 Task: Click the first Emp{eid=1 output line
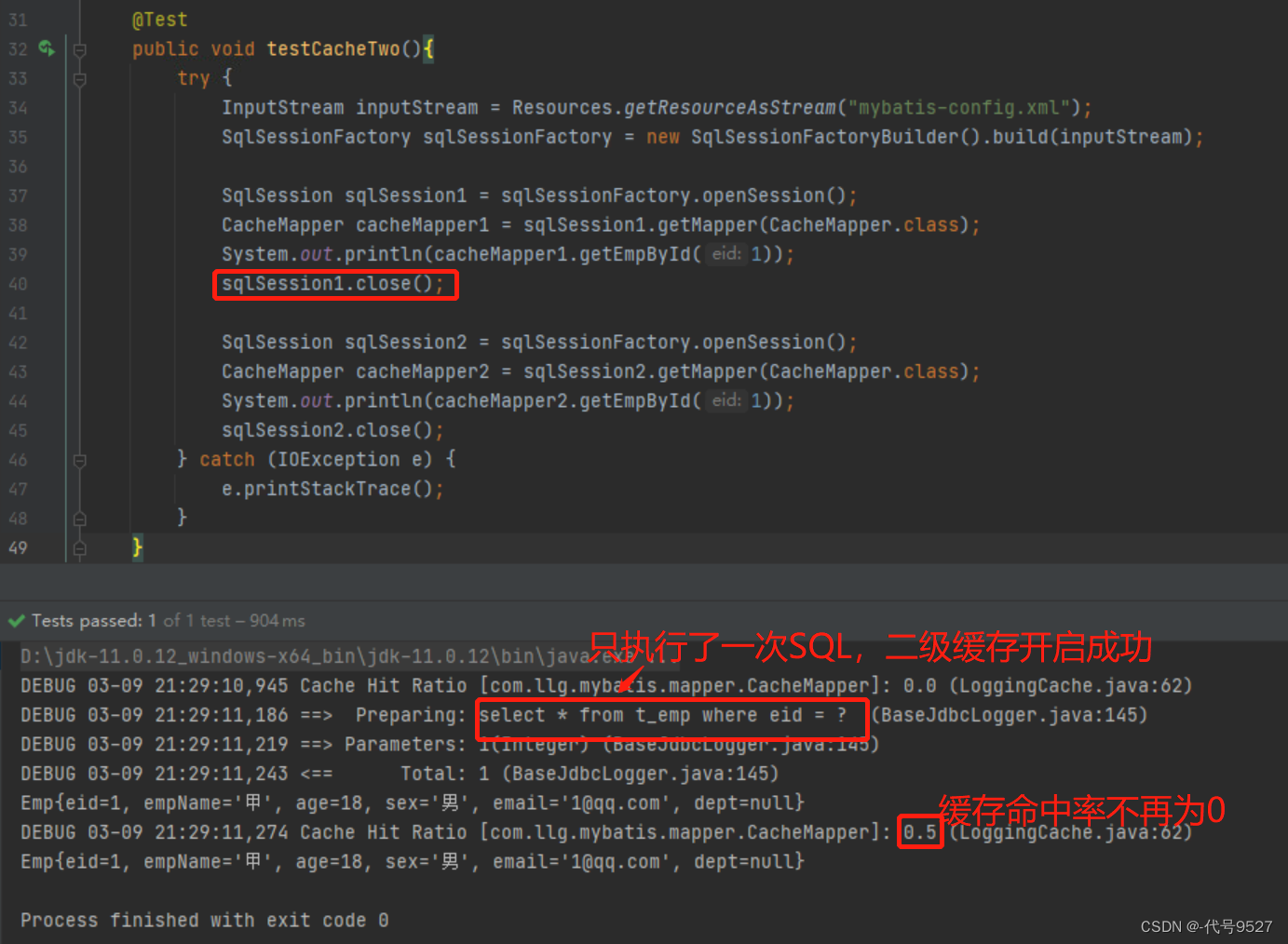(x=413, y=802)
